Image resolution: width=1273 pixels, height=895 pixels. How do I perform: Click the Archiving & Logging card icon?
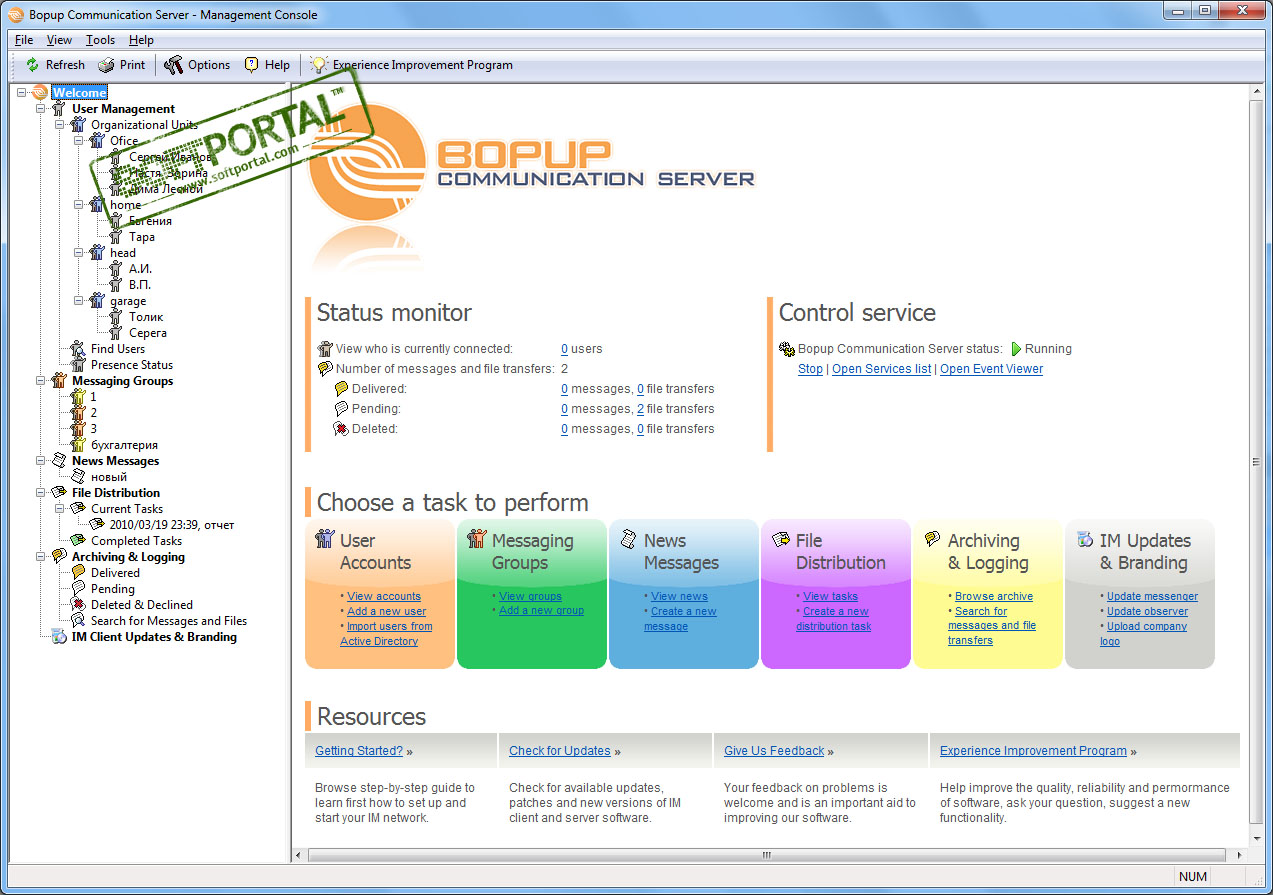pyautogui.click(x=933, y=539)
